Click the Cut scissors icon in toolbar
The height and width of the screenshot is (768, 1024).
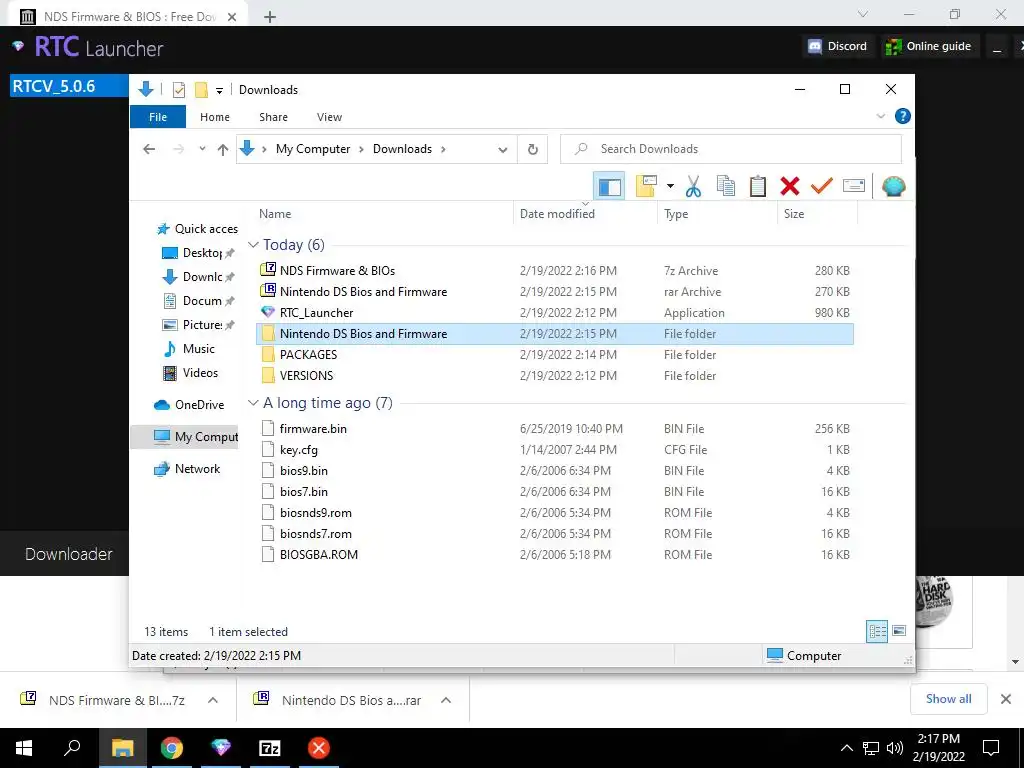coord(693,187)
